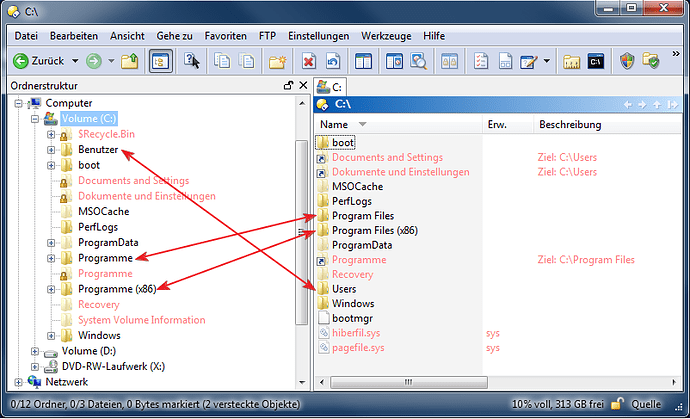Click the security shield icon
Viewport: 690px width, 419px height.
(627, 61)
